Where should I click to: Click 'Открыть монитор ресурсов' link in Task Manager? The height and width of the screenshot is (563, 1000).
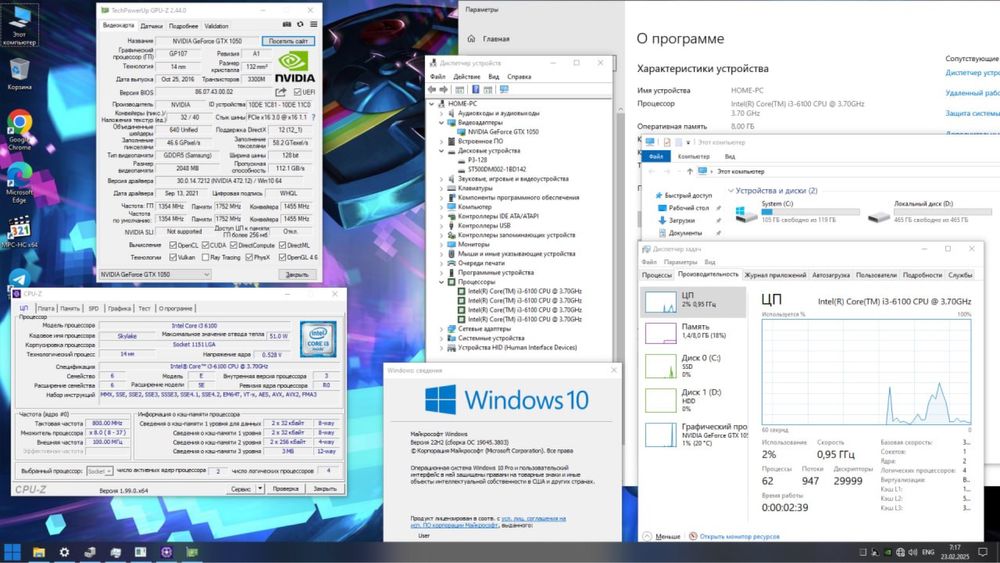tap(739, 537)
